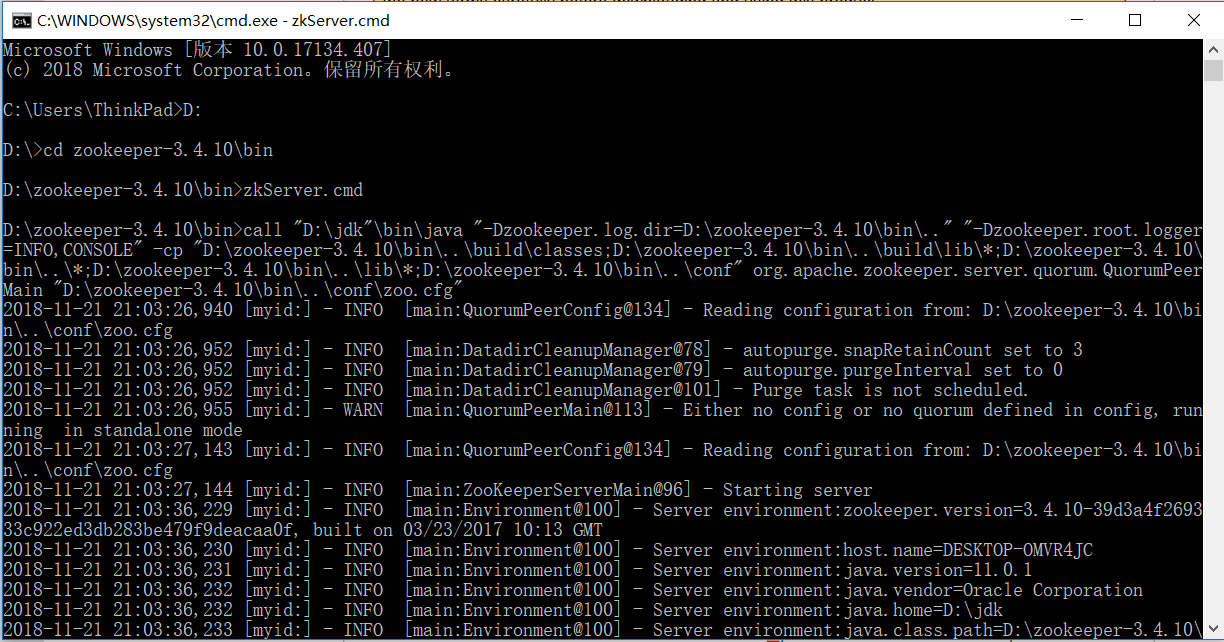Click the close button to stop ZooKeeper
Viewport: 1224px width, 642px height.
[x=1194, y=20]
